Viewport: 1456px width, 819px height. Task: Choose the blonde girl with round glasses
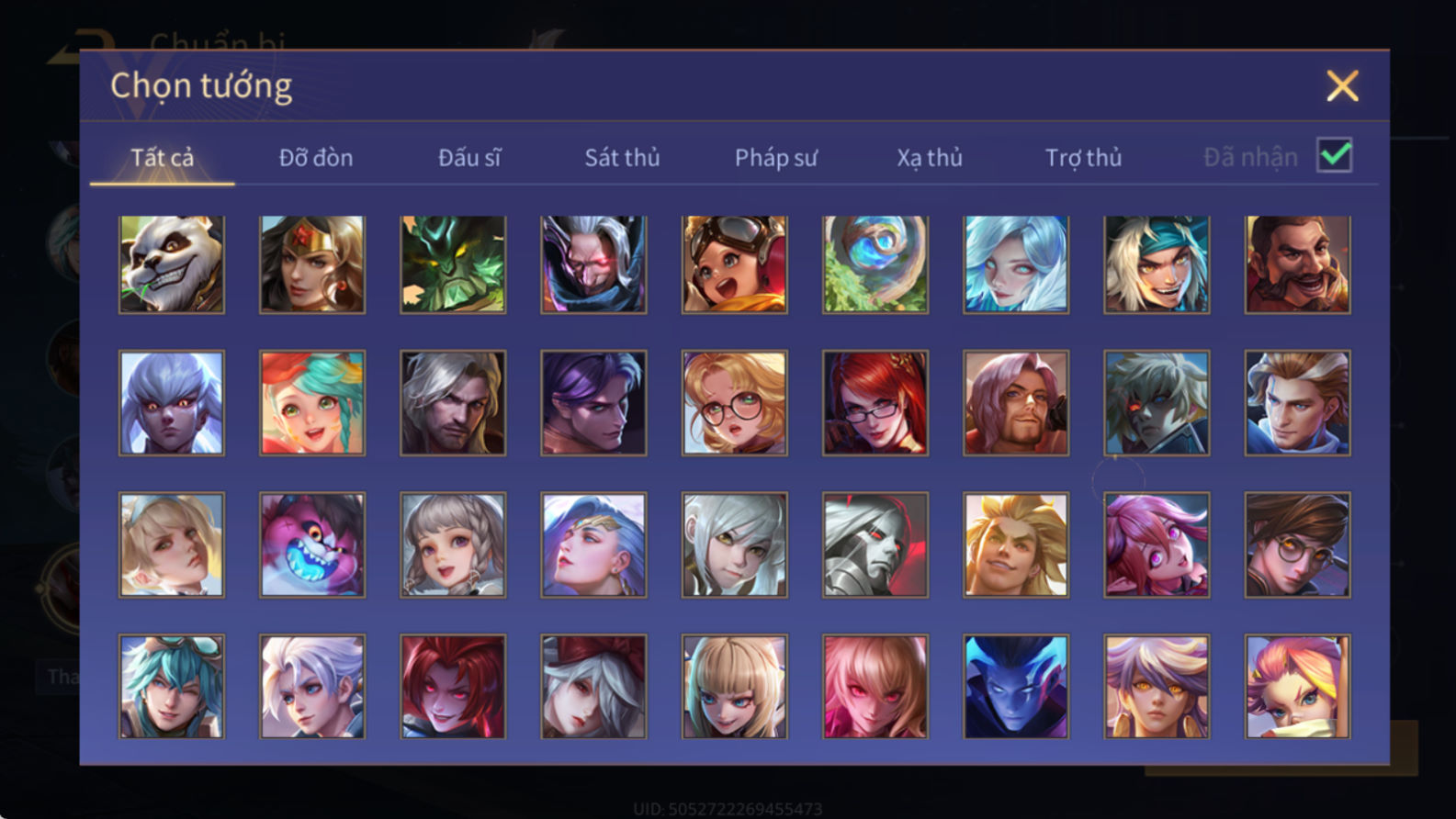pos(734,403)
